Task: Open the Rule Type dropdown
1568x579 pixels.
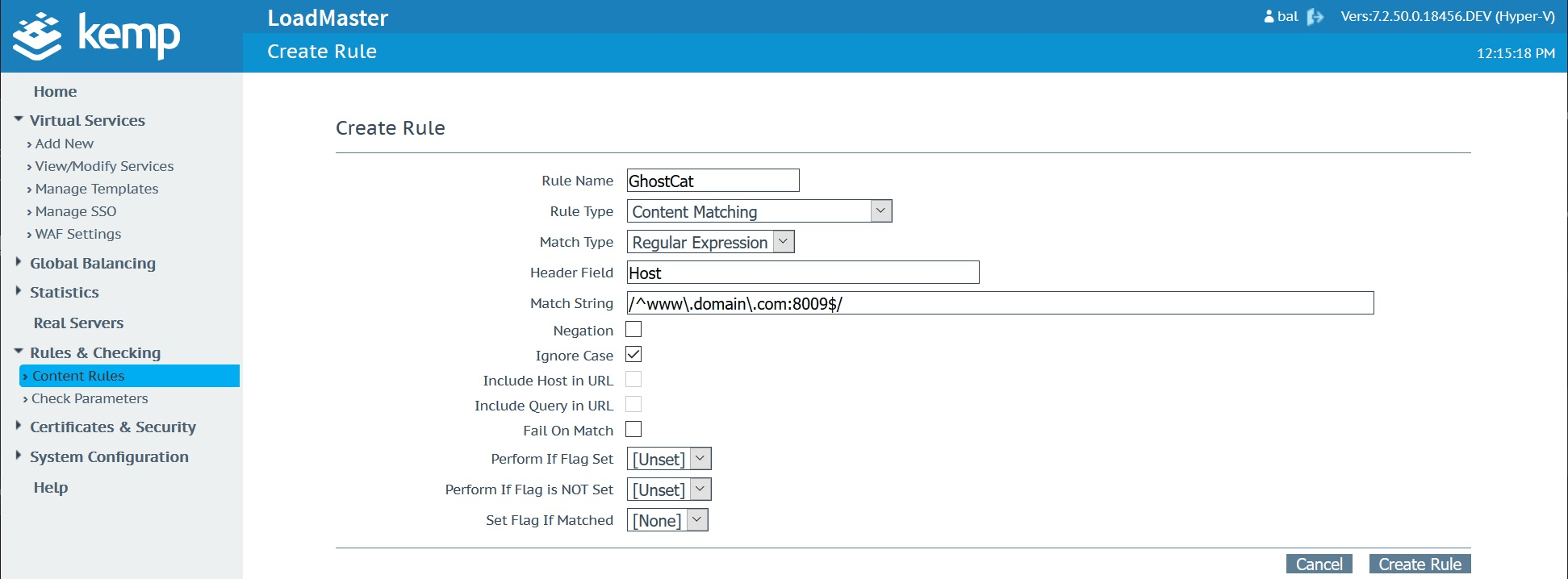Action: click(x=759, y=211)
